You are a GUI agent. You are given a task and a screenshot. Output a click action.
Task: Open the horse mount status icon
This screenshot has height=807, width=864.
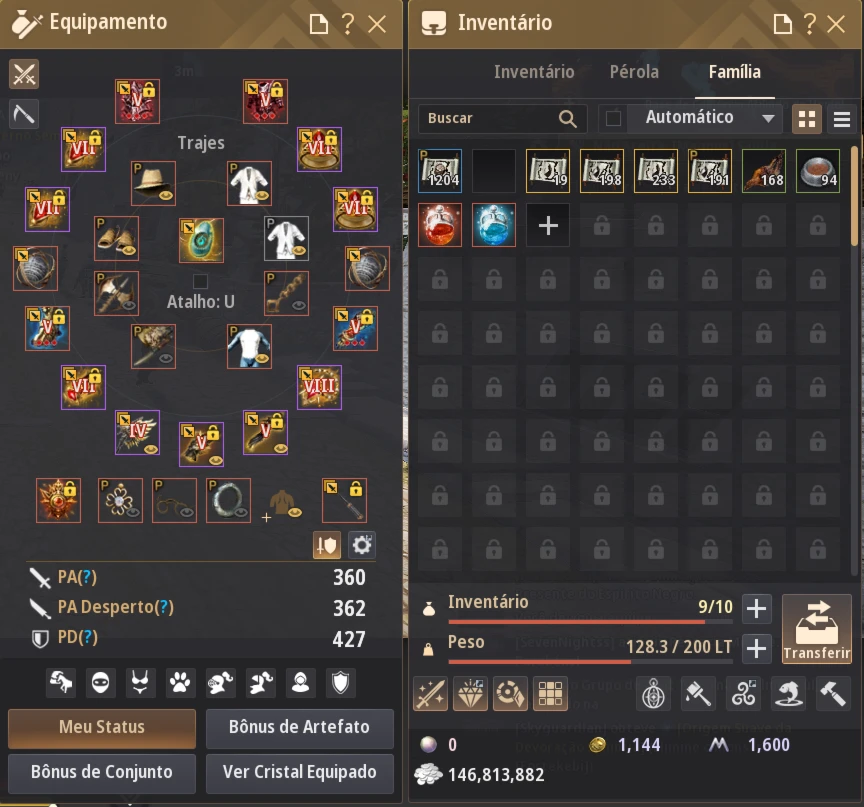pos(61,683)
